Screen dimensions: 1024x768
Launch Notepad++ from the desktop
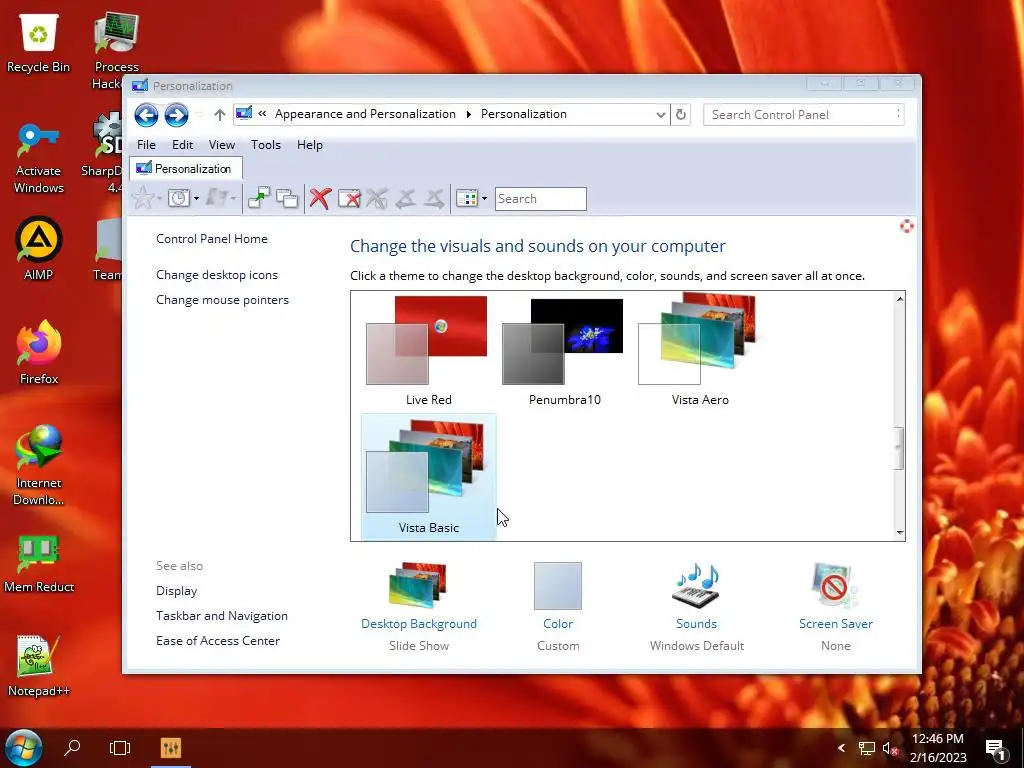click(39, 665)
